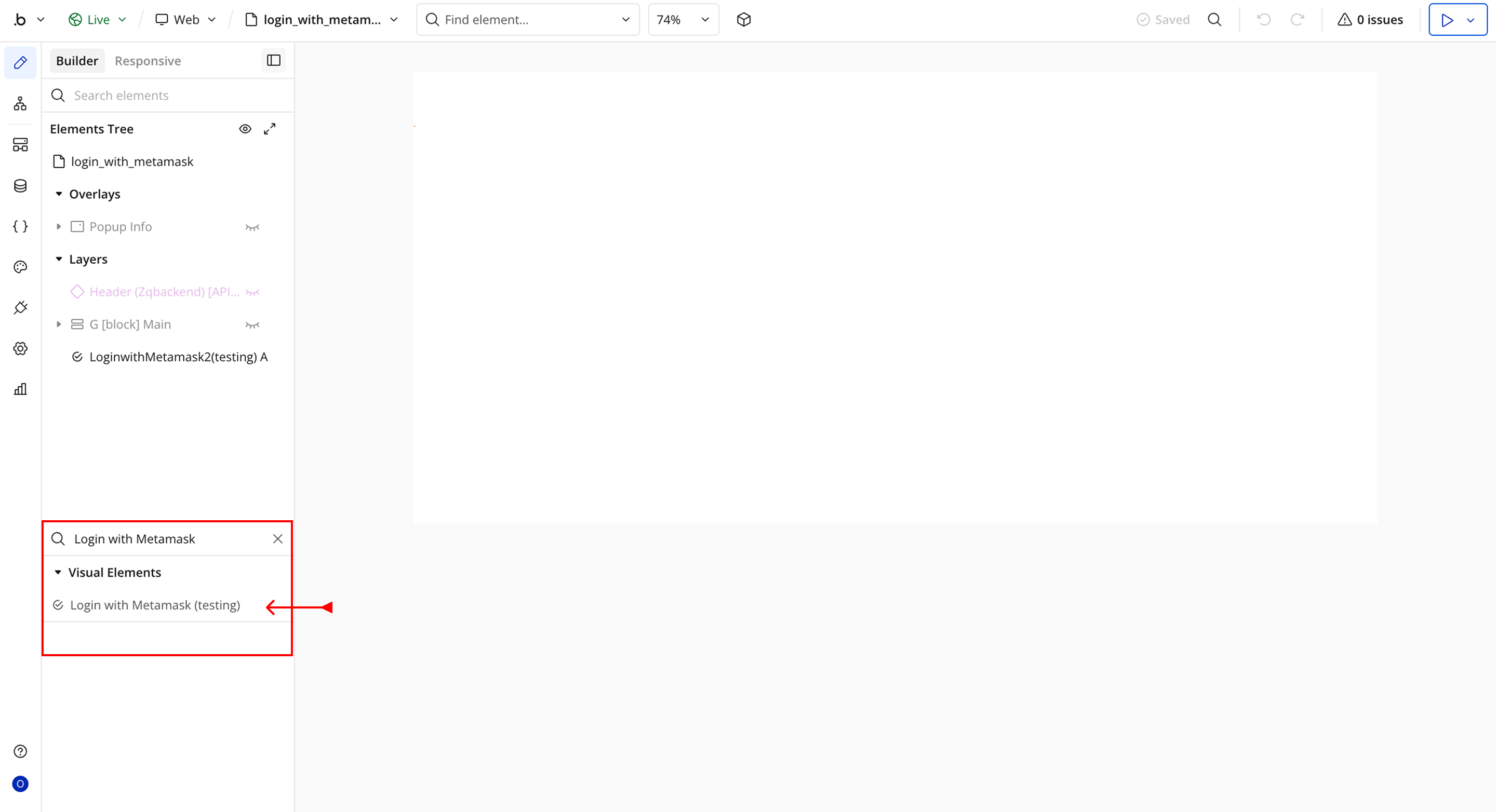Click the 3D box view icon
1496x812 pixels.
click(744, 20)
